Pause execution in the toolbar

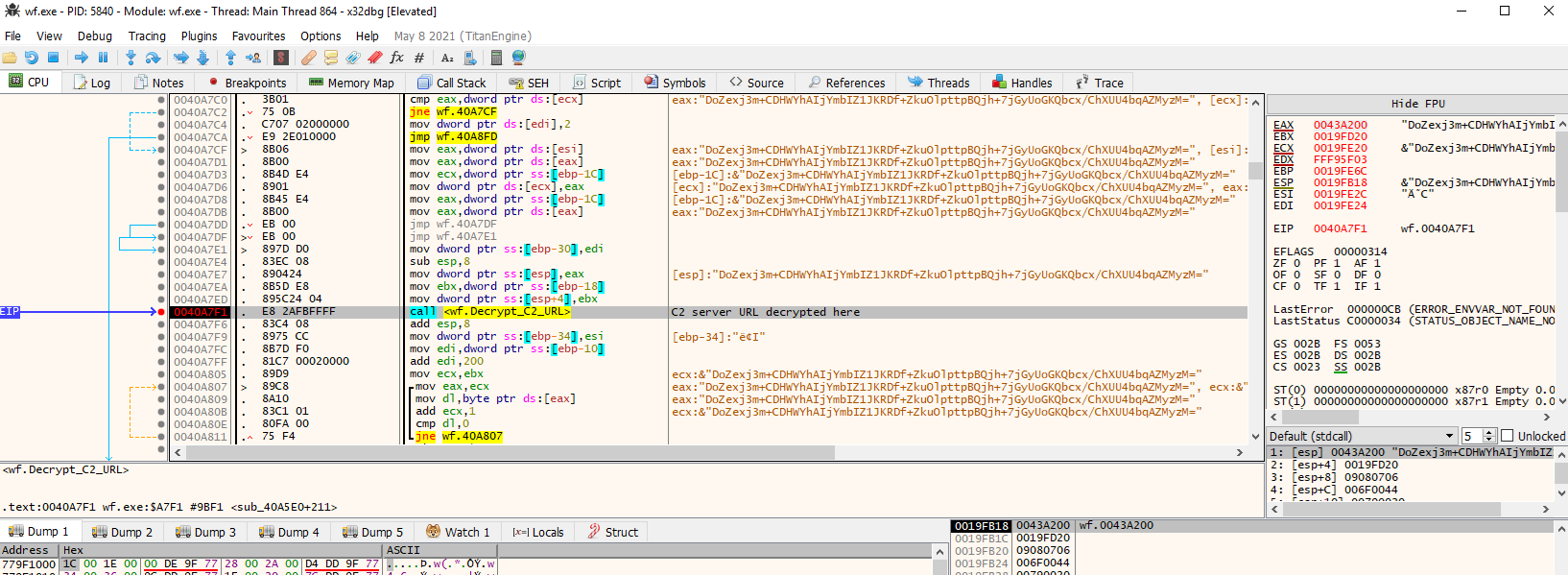click(x=104, y=58)
